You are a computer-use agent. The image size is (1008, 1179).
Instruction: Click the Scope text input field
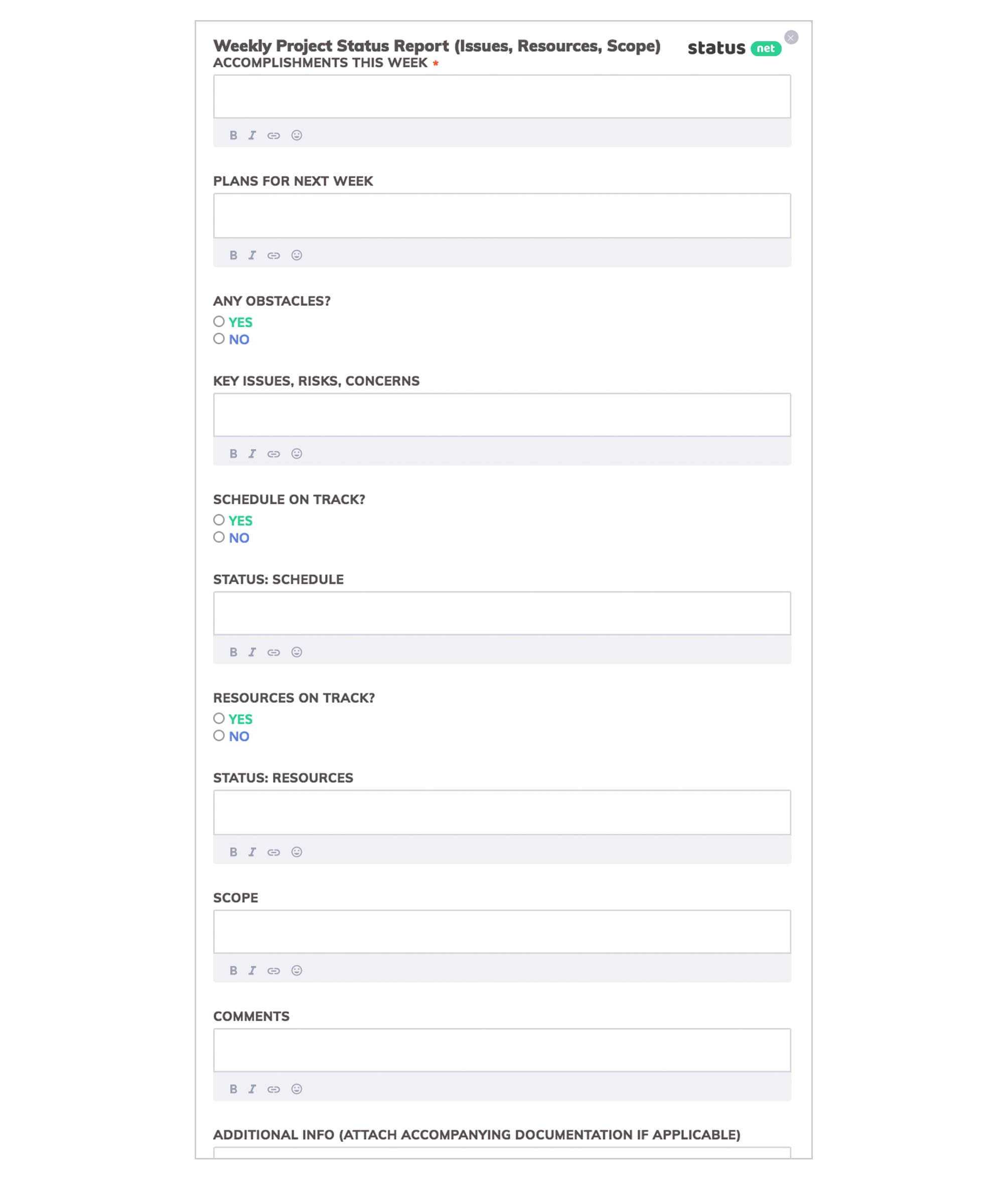(x=500, y=930)
